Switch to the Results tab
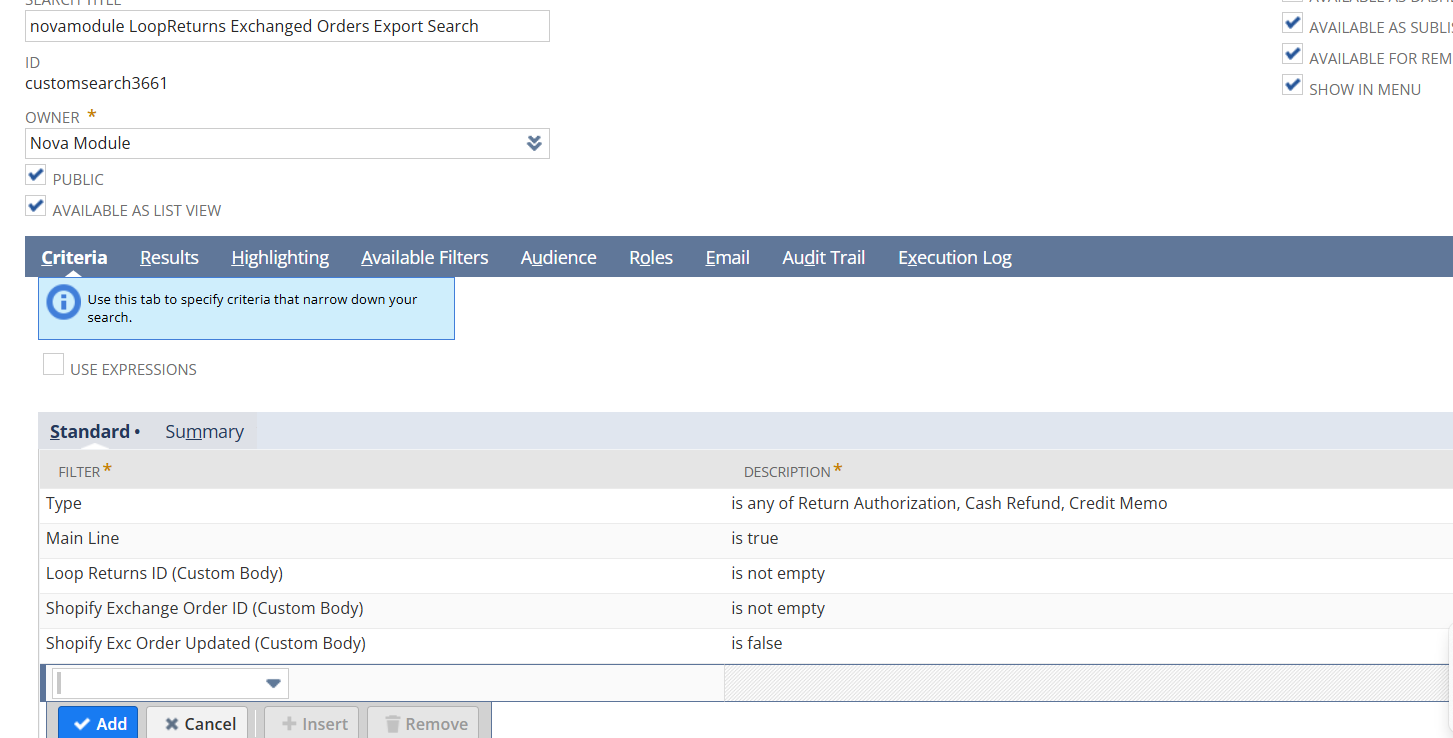This screenshot has height=738, width=1453. [x=169, y=257]
